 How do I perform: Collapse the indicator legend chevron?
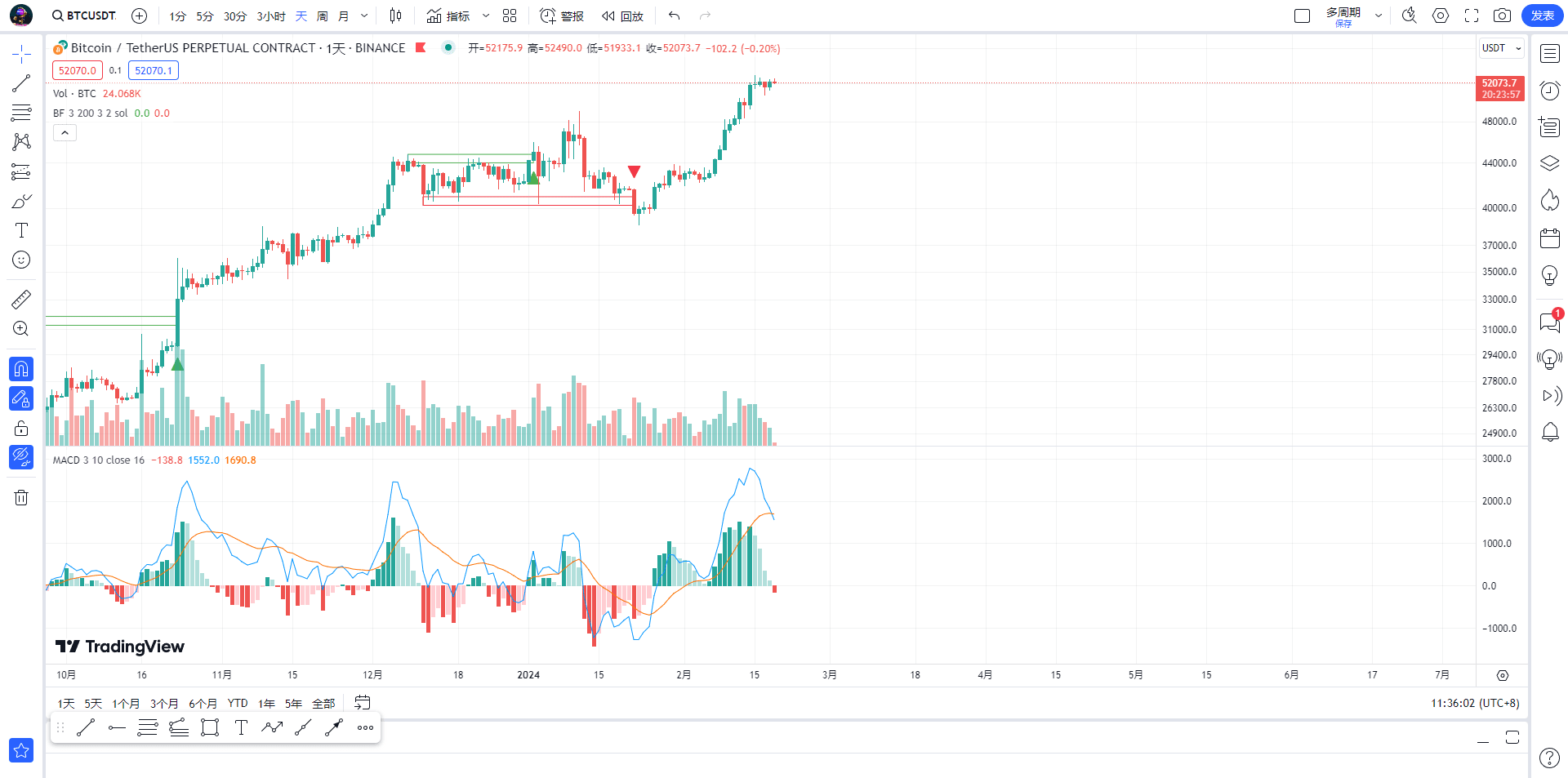pos(65,133)
